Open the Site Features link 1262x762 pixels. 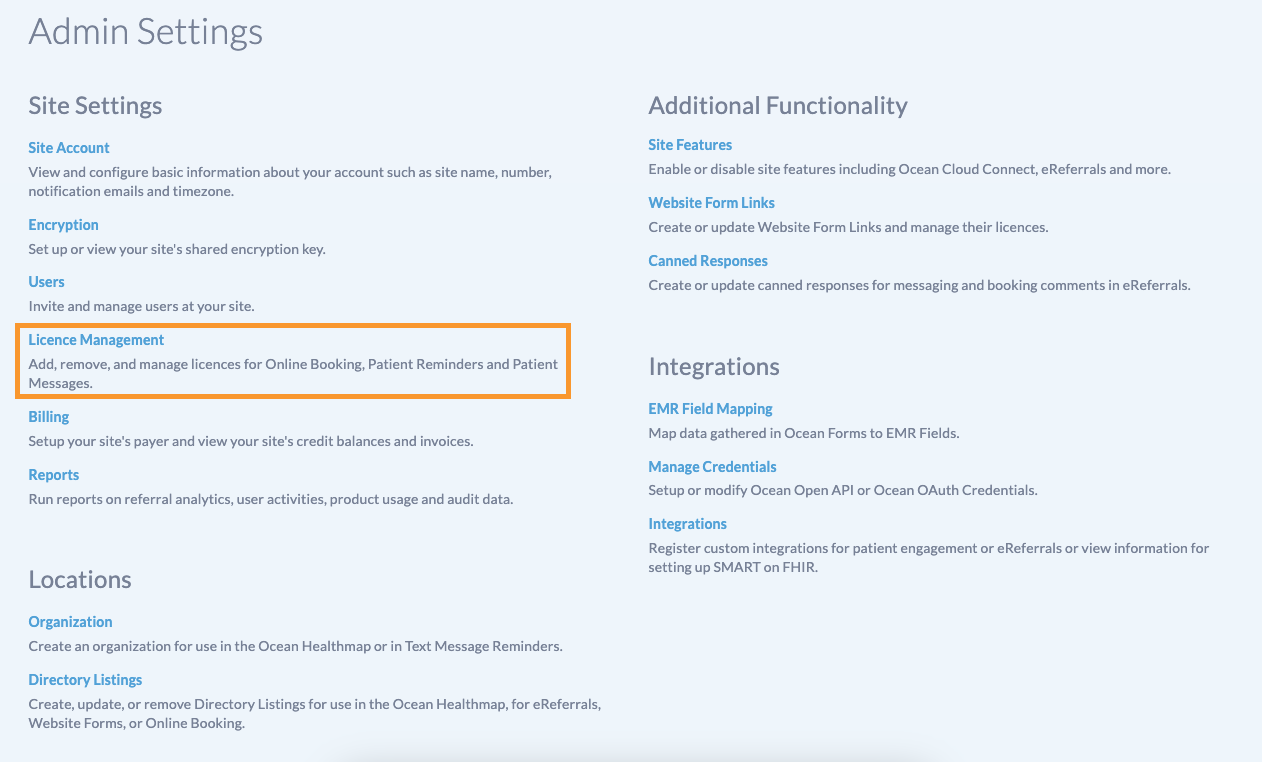pos(690,145)
